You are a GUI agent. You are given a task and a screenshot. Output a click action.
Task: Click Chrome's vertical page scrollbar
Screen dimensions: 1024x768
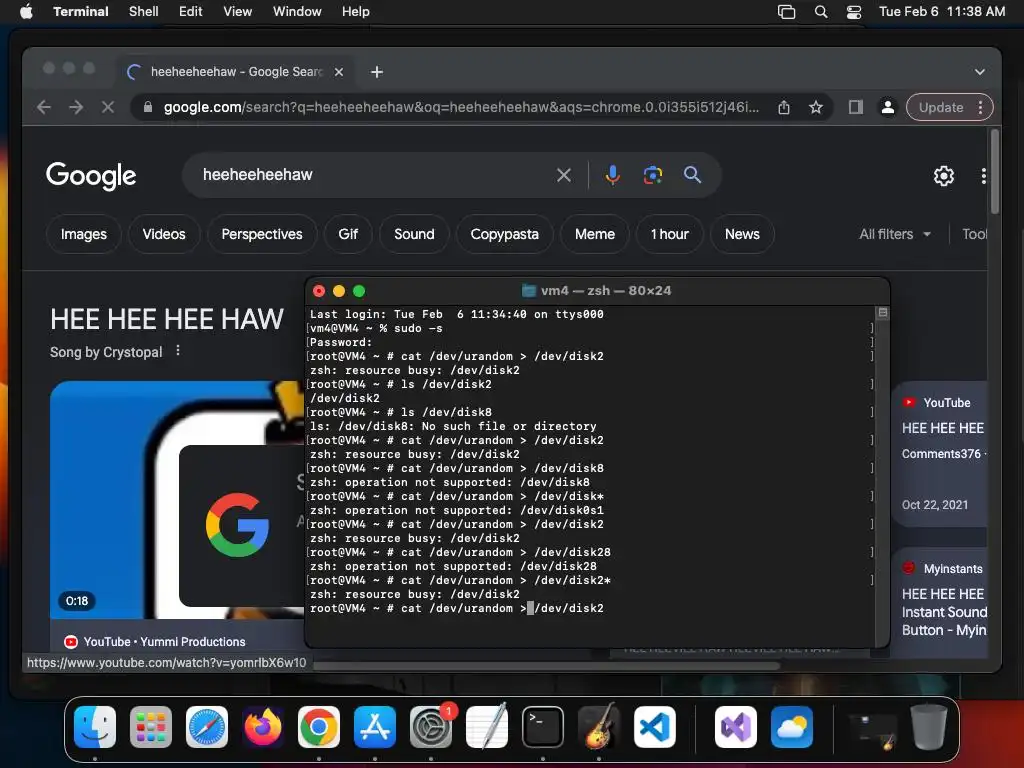[x=995, y=172]
